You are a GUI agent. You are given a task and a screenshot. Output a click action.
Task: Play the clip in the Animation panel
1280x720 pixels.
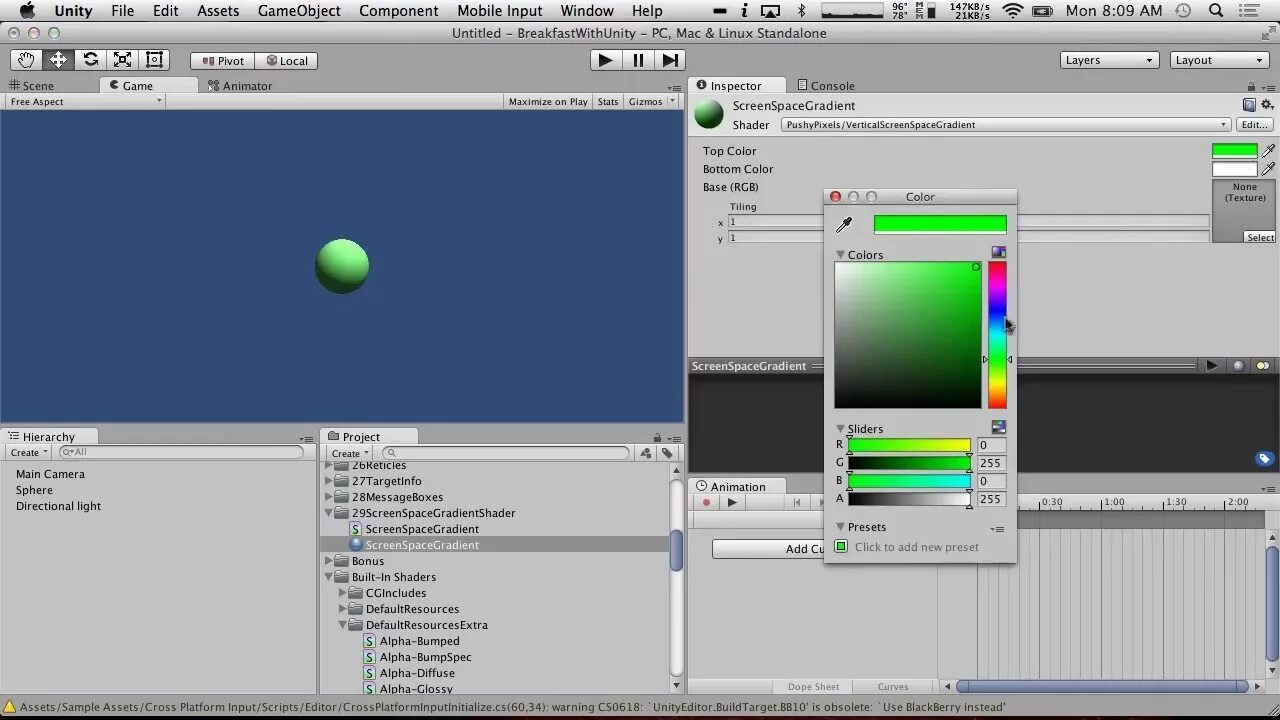click(732, 503)
